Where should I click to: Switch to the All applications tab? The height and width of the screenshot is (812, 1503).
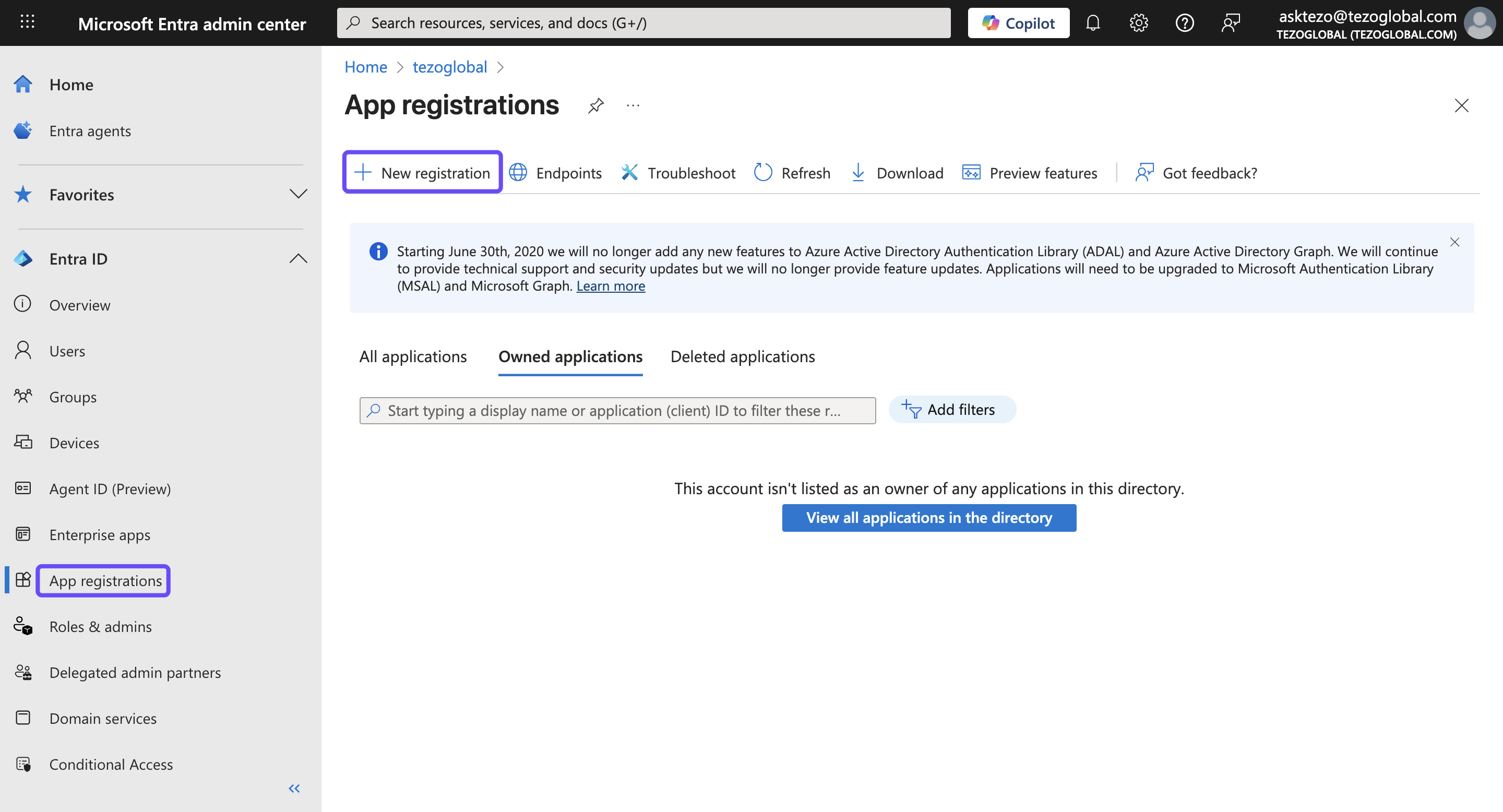(413, 356)
